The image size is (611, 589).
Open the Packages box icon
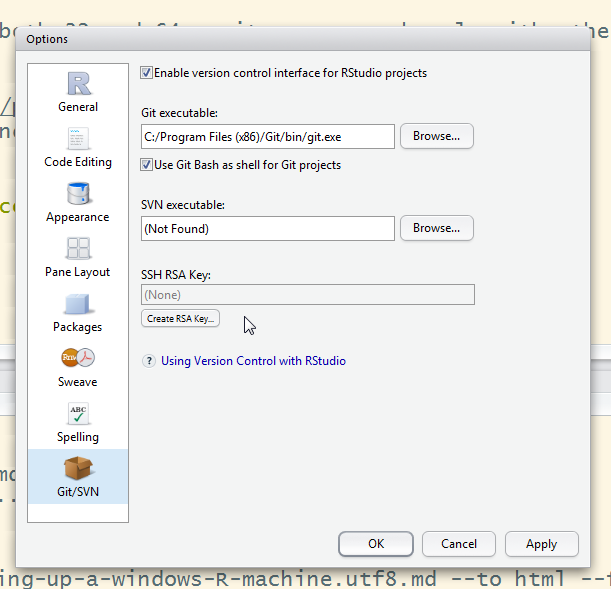point(78,303)
